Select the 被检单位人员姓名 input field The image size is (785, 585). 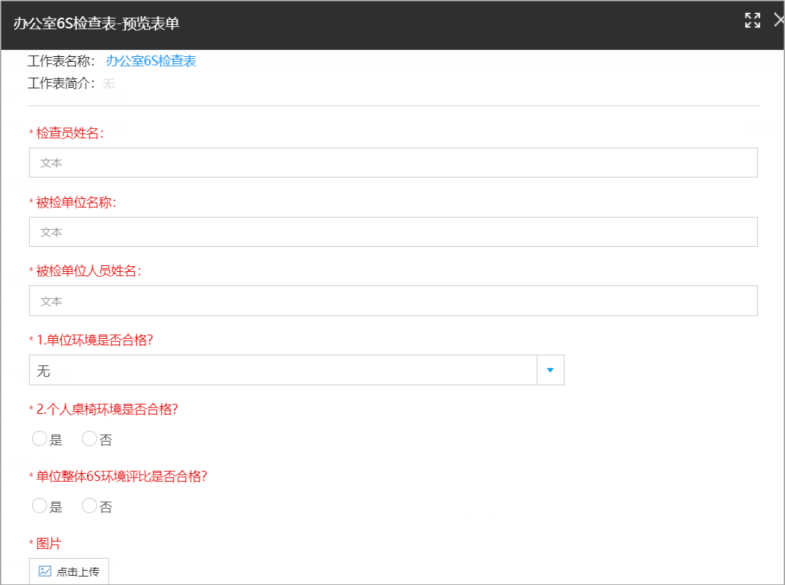pyautogui.click(x=393, y=301)
